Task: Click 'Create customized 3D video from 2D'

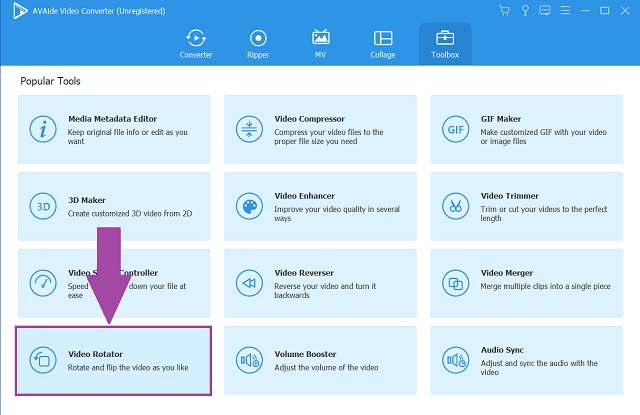Action: (130, 213)
